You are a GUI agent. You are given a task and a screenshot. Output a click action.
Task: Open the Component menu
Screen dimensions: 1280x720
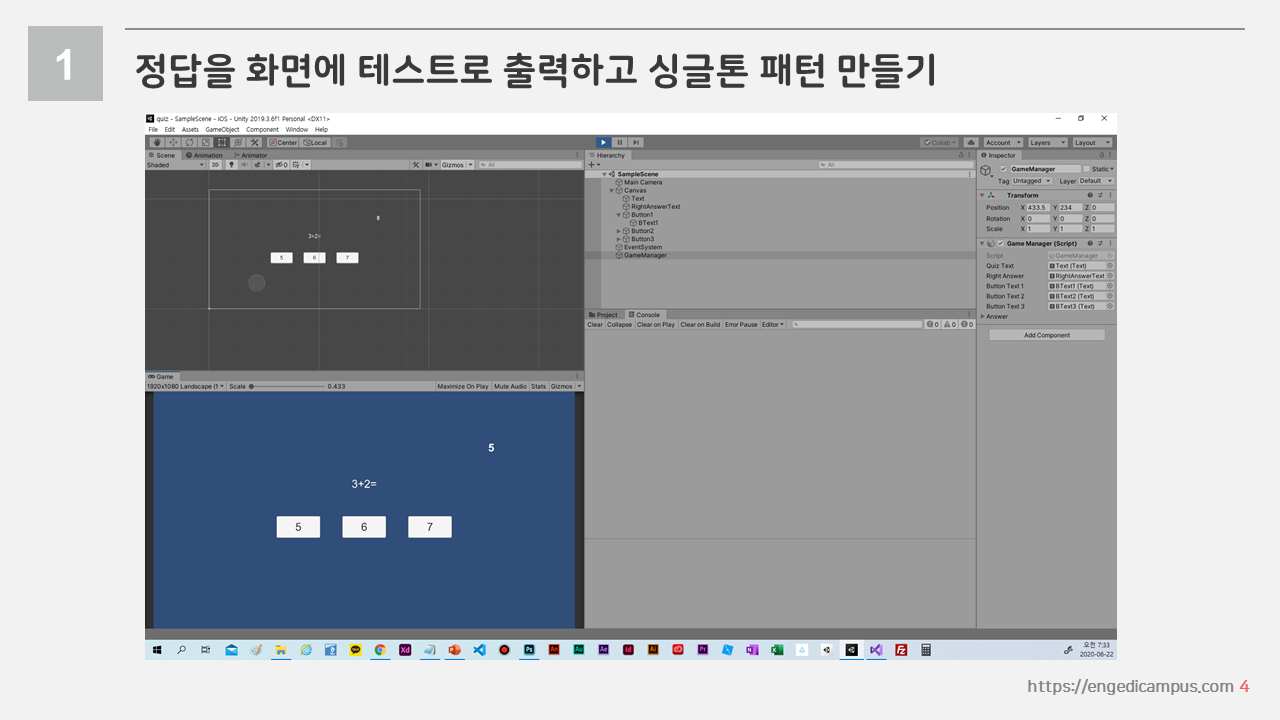[x=262, y=129]
